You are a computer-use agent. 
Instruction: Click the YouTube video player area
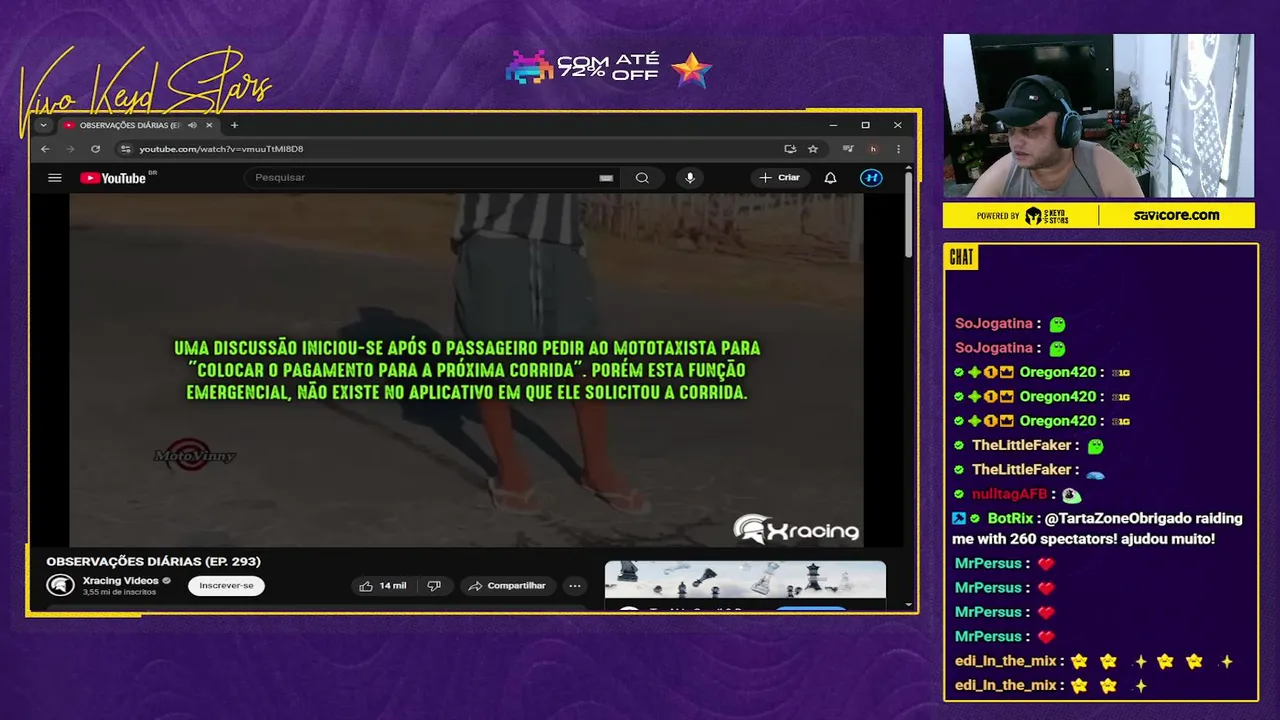(x=466, y=370)
